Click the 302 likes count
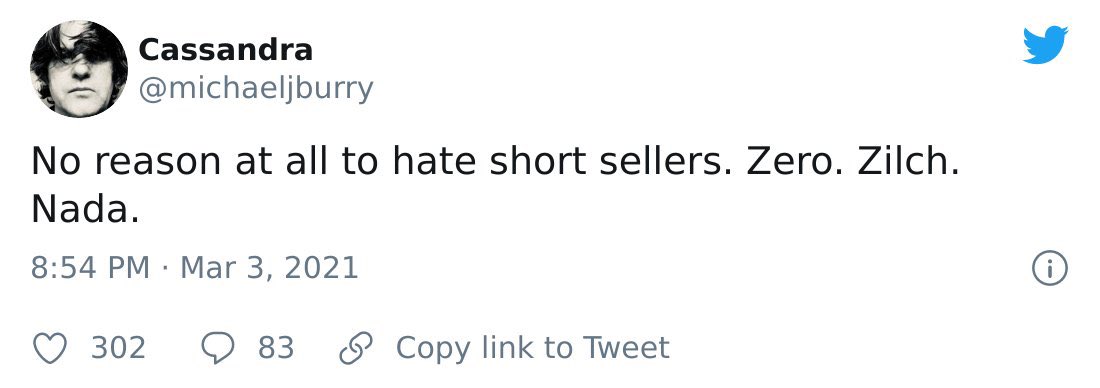1100x388 pixels. 119,348
